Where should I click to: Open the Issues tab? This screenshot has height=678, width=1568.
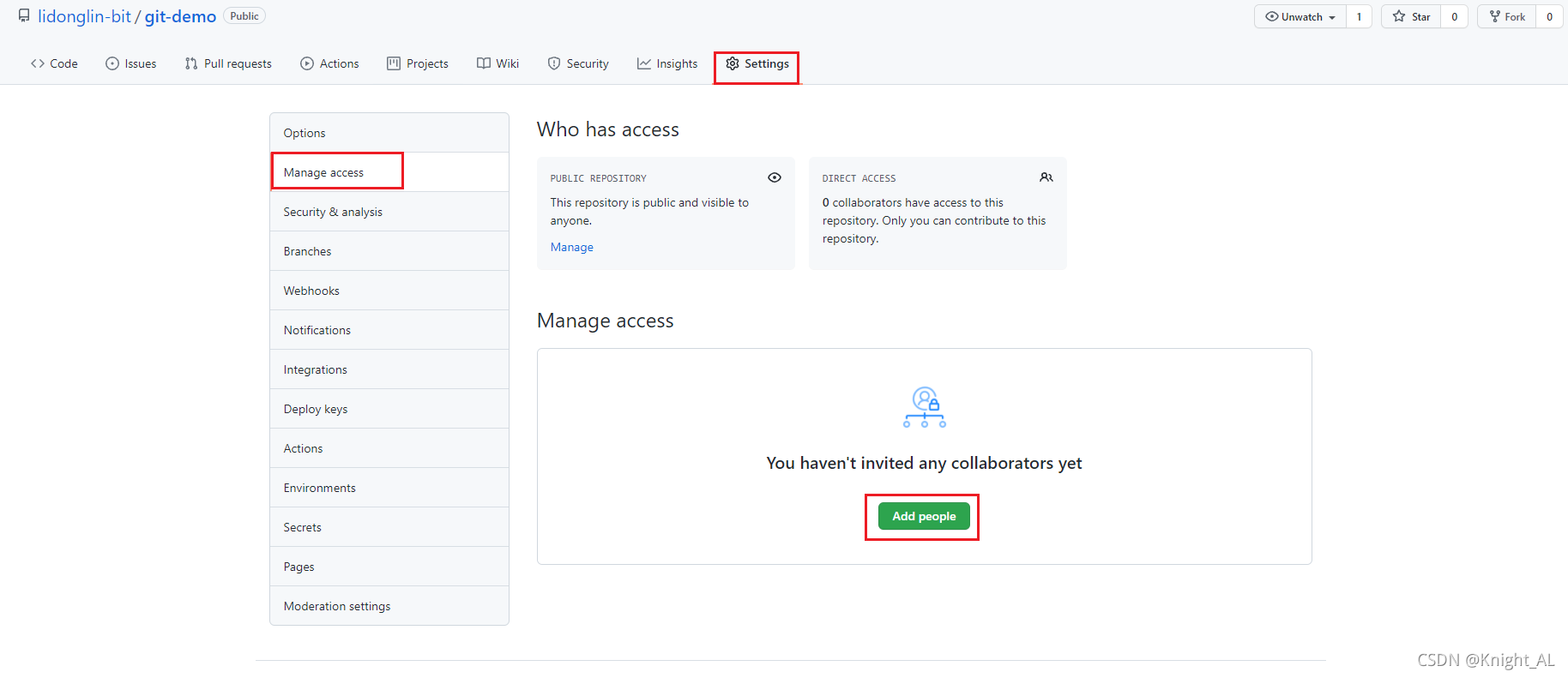(x=131, y=63)
